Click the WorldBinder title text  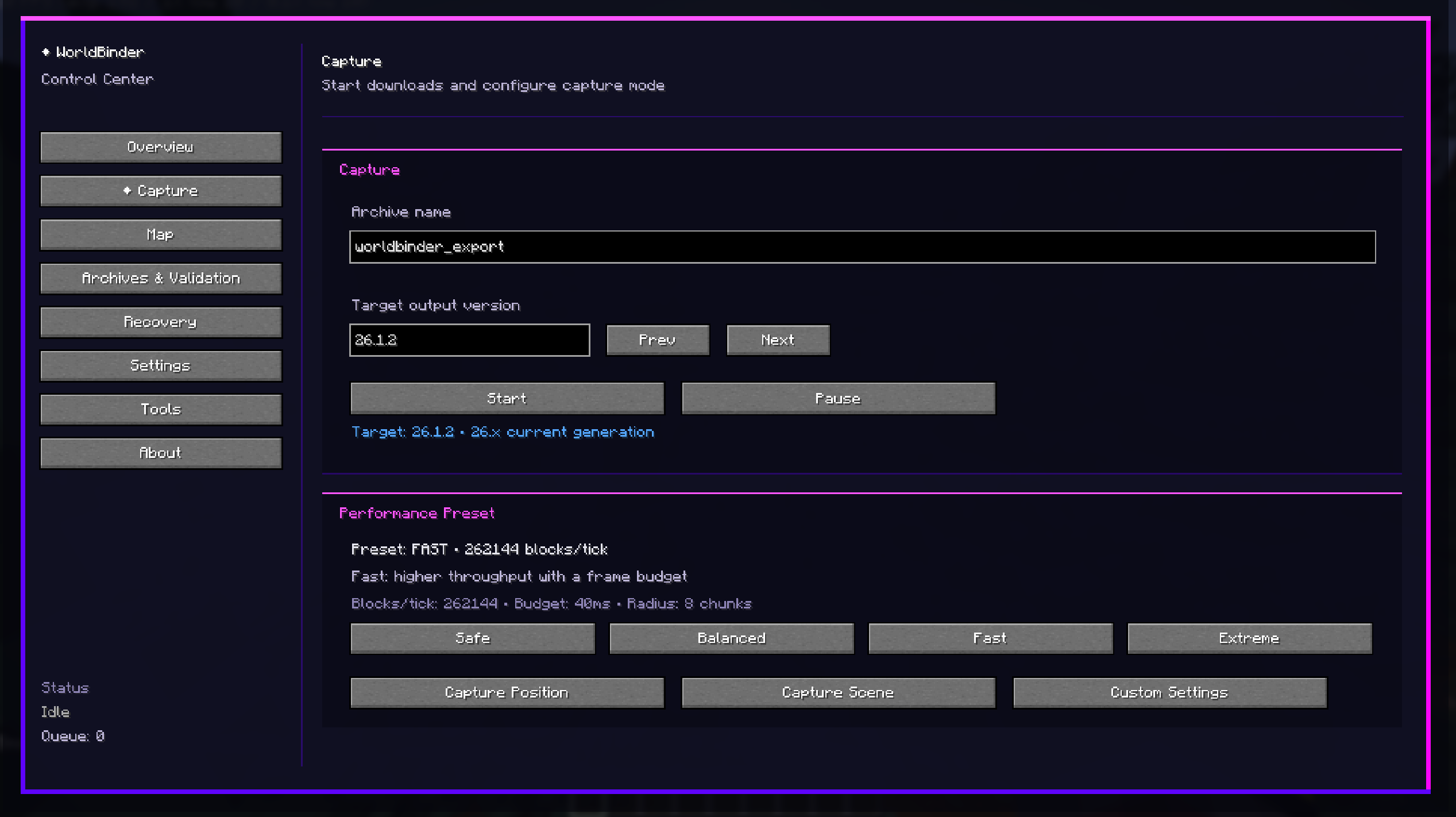[x=99, y=52]
